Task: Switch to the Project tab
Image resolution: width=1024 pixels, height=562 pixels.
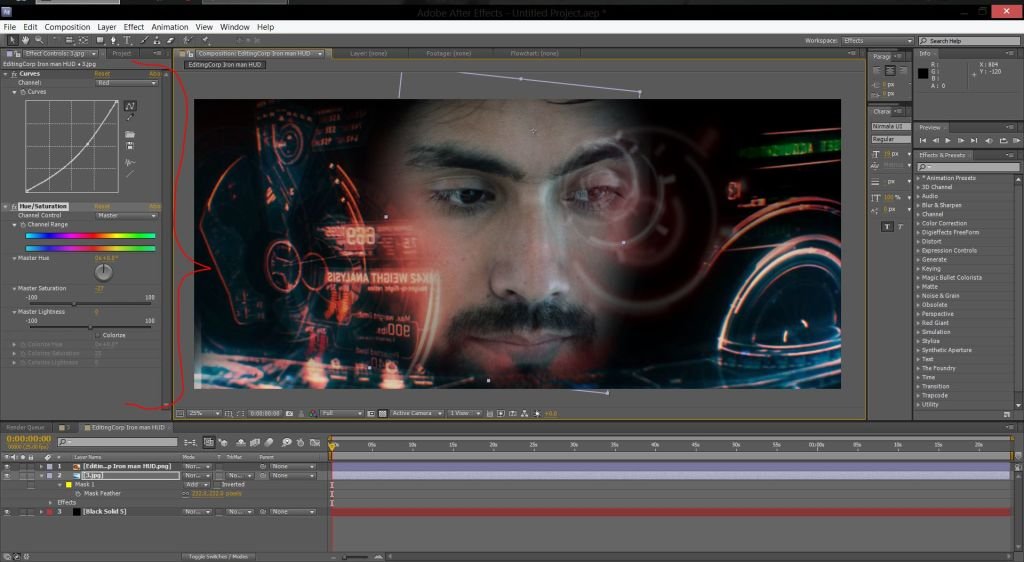Action: click(x=121, y=54)
